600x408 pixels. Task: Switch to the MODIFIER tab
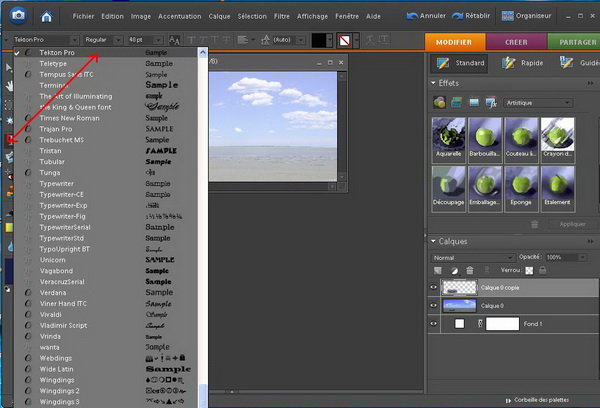pos(454,42)
